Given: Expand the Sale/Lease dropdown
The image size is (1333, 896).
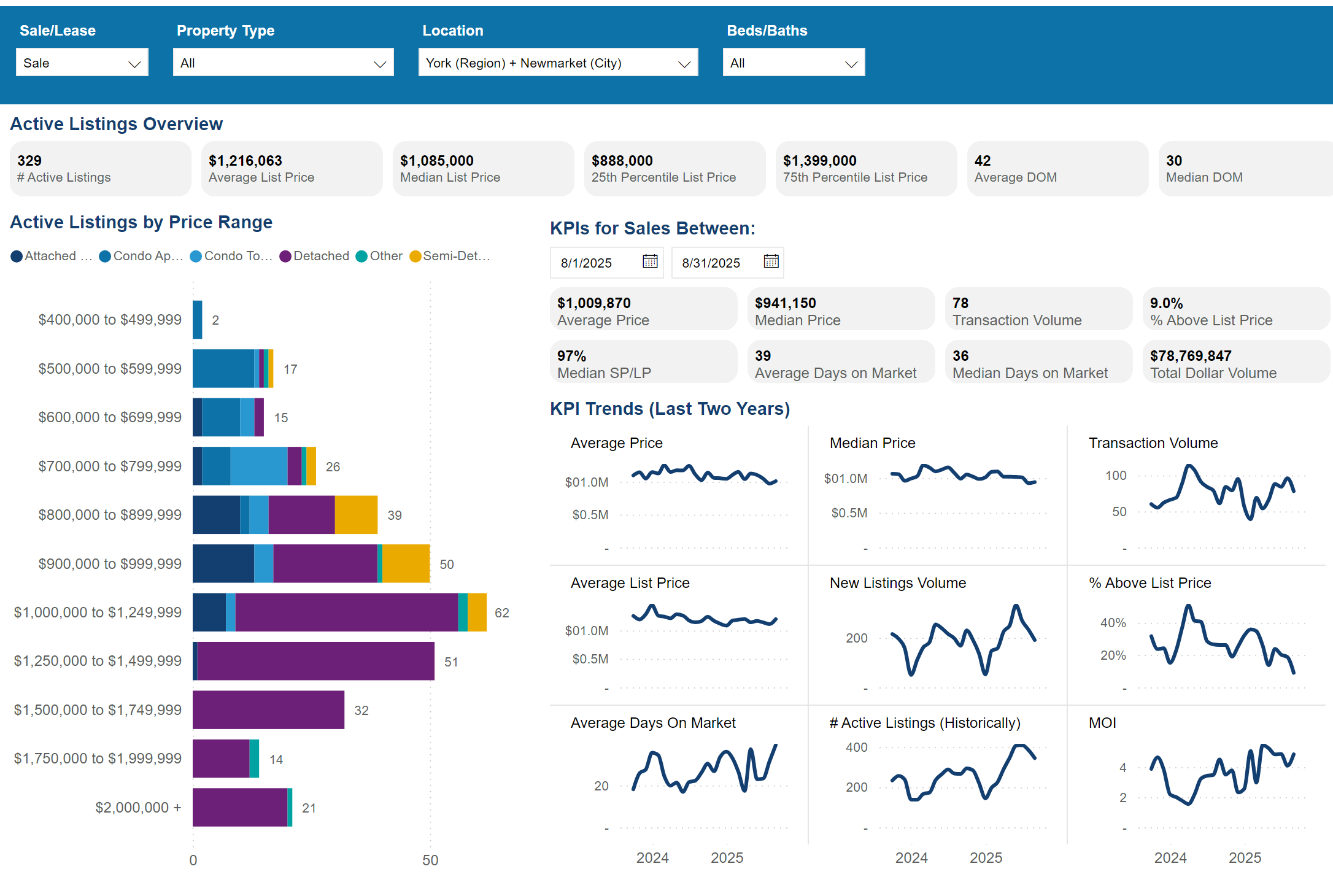Looking at the screenshot, I should [82, 63].
